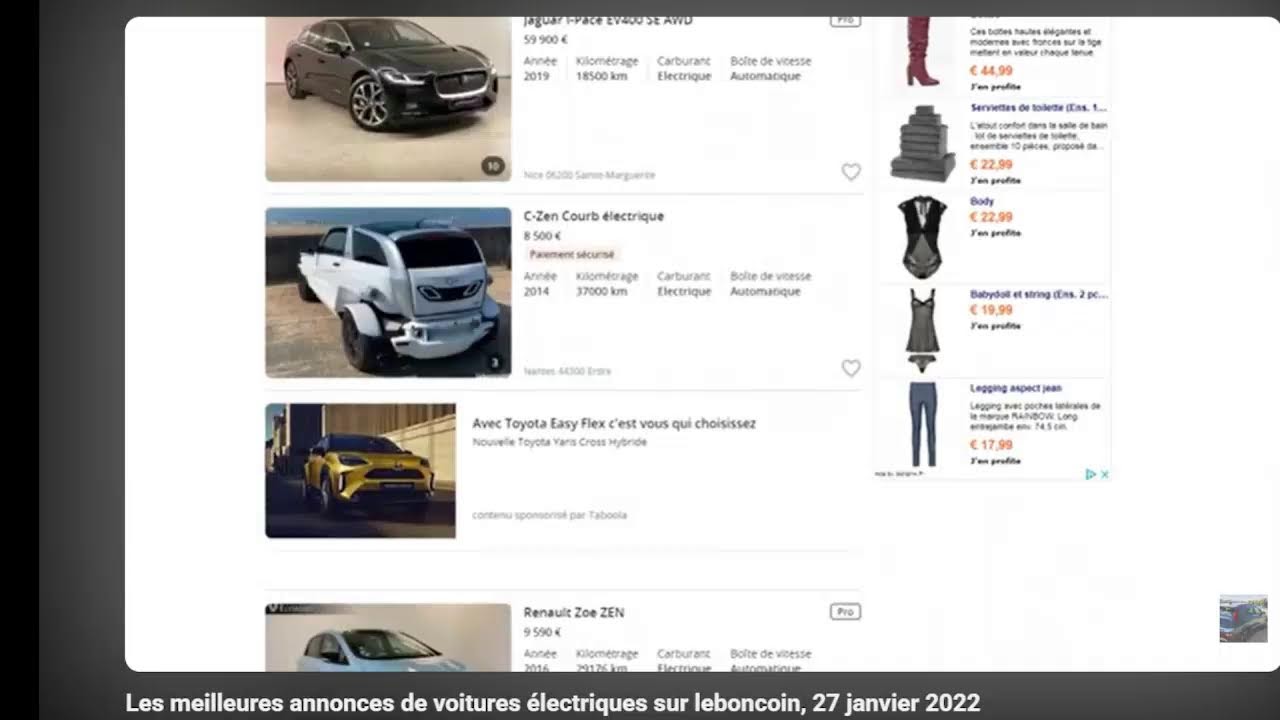Click the Jaguar photo count badge 10

pos(492,166)
